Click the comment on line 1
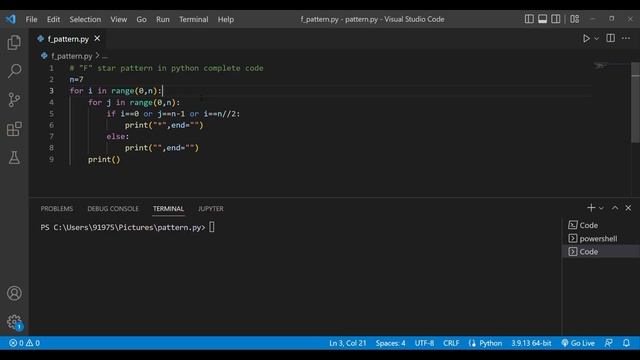The width and height of the screenshot is (640, 360). tap(166, 68)
